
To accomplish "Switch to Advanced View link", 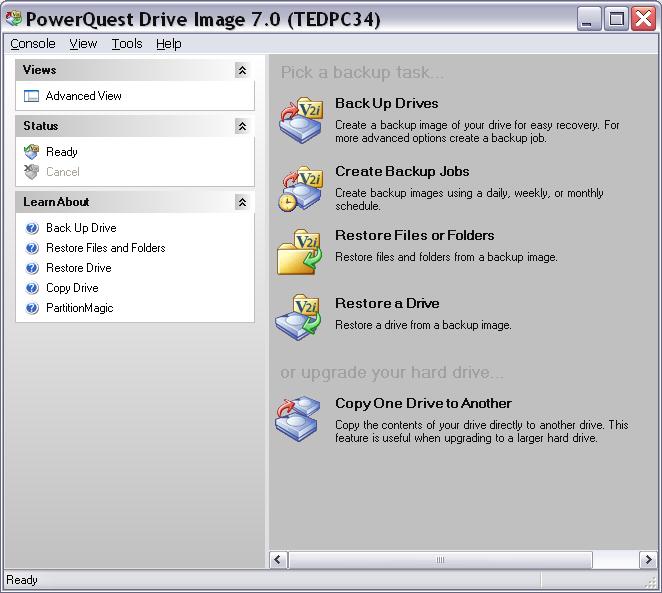I will click(x=84, y=96).
